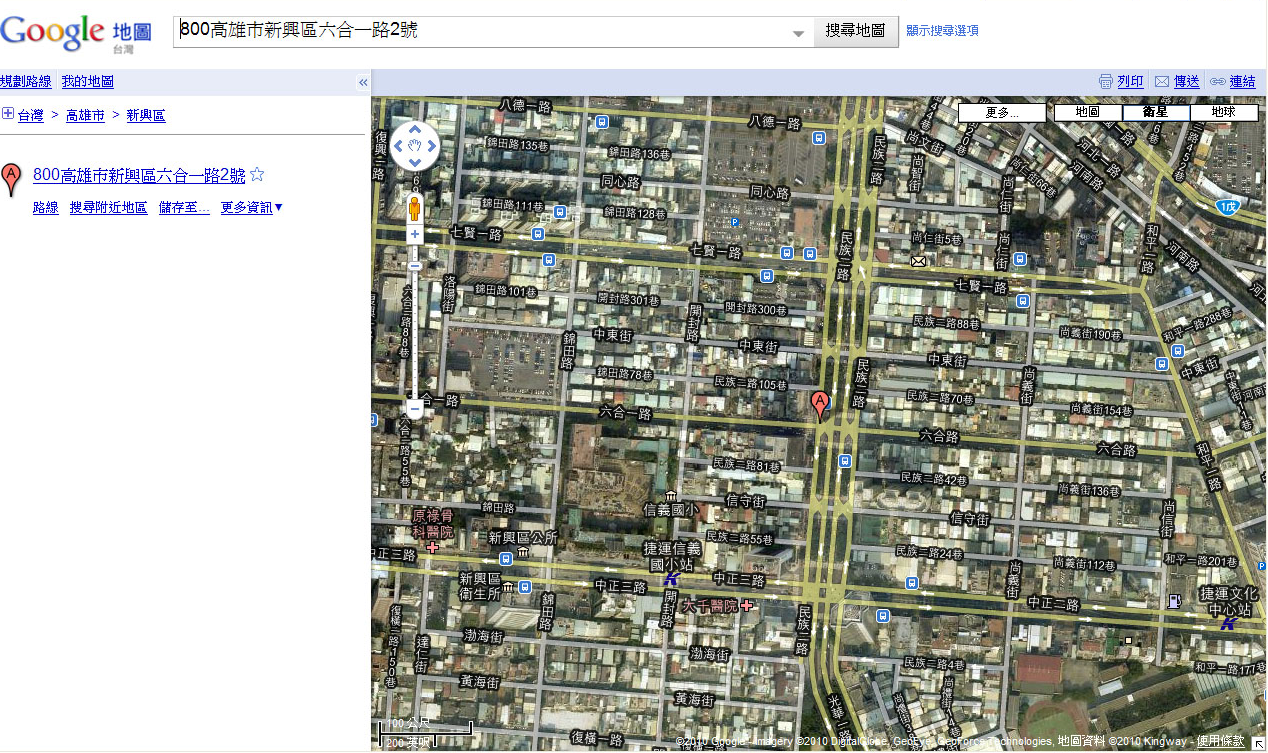Zoom out with the minus button

tap(414, 409)
